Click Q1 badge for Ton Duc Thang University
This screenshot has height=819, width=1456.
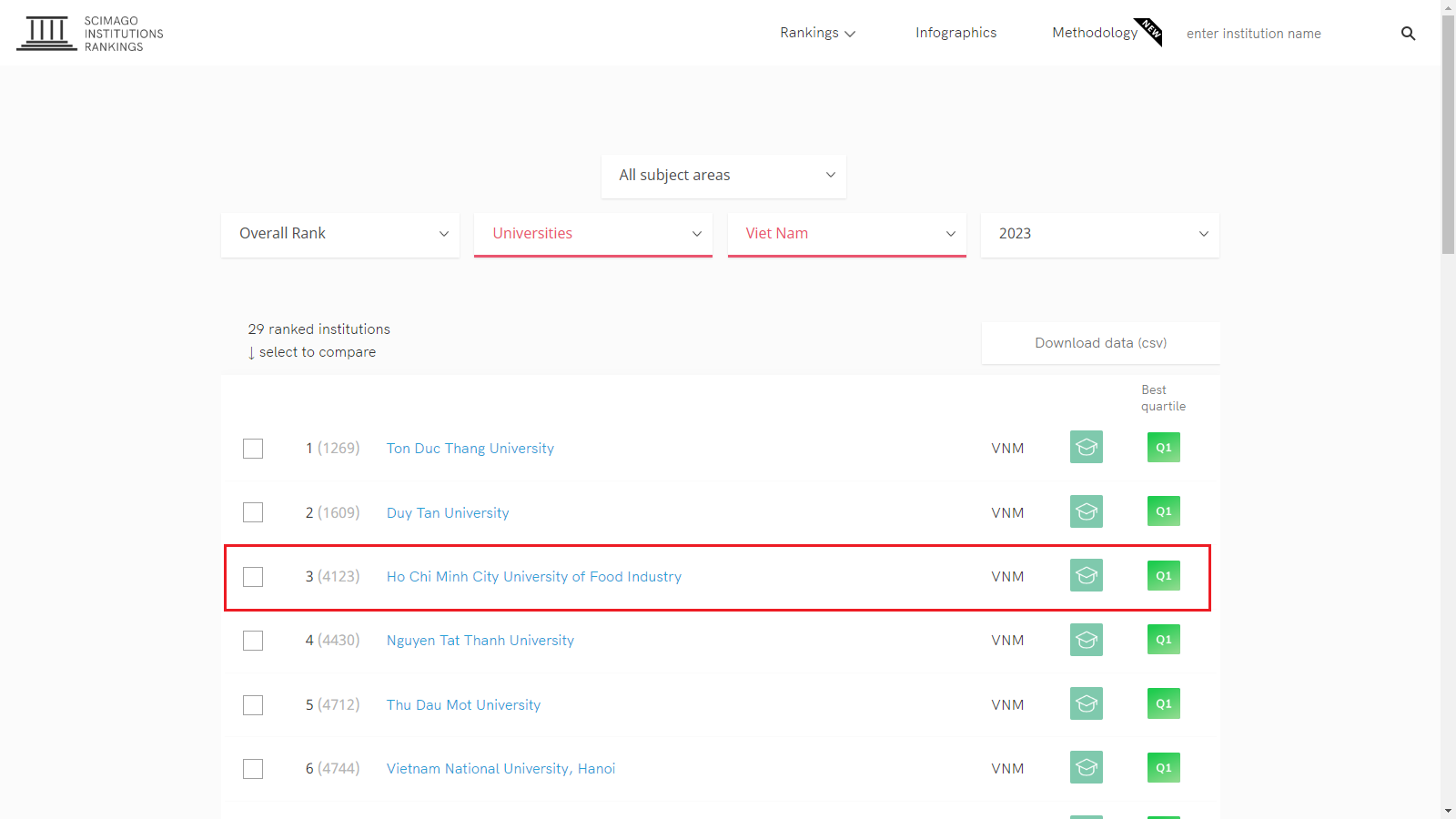click(x=1164, y=447)
